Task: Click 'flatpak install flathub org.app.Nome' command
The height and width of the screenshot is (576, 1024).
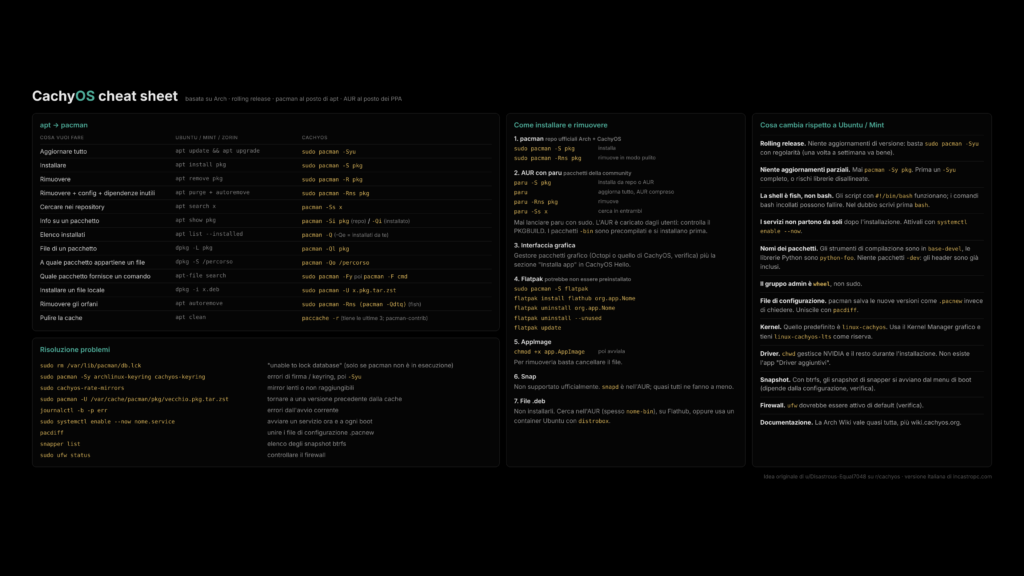Action: [x=575, y=298]
